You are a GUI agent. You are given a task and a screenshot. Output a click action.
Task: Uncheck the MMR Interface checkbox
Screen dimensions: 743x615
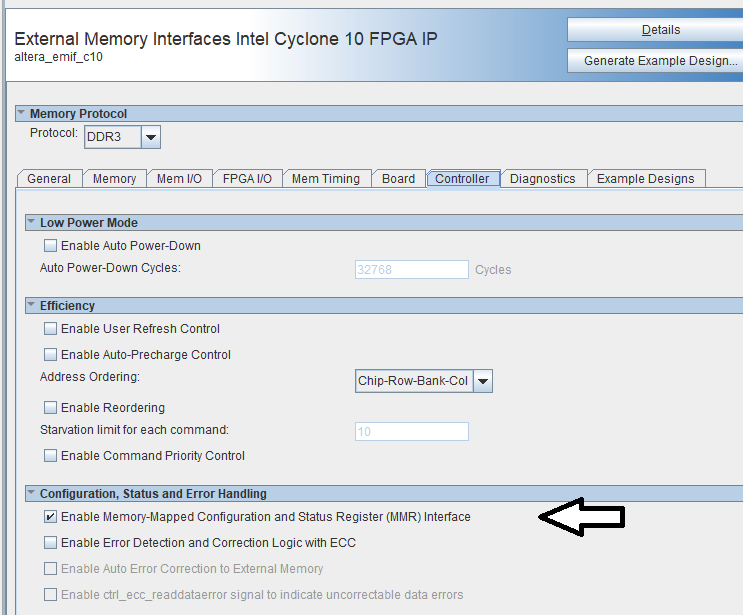pyautogui.click(x=50, y=516)
